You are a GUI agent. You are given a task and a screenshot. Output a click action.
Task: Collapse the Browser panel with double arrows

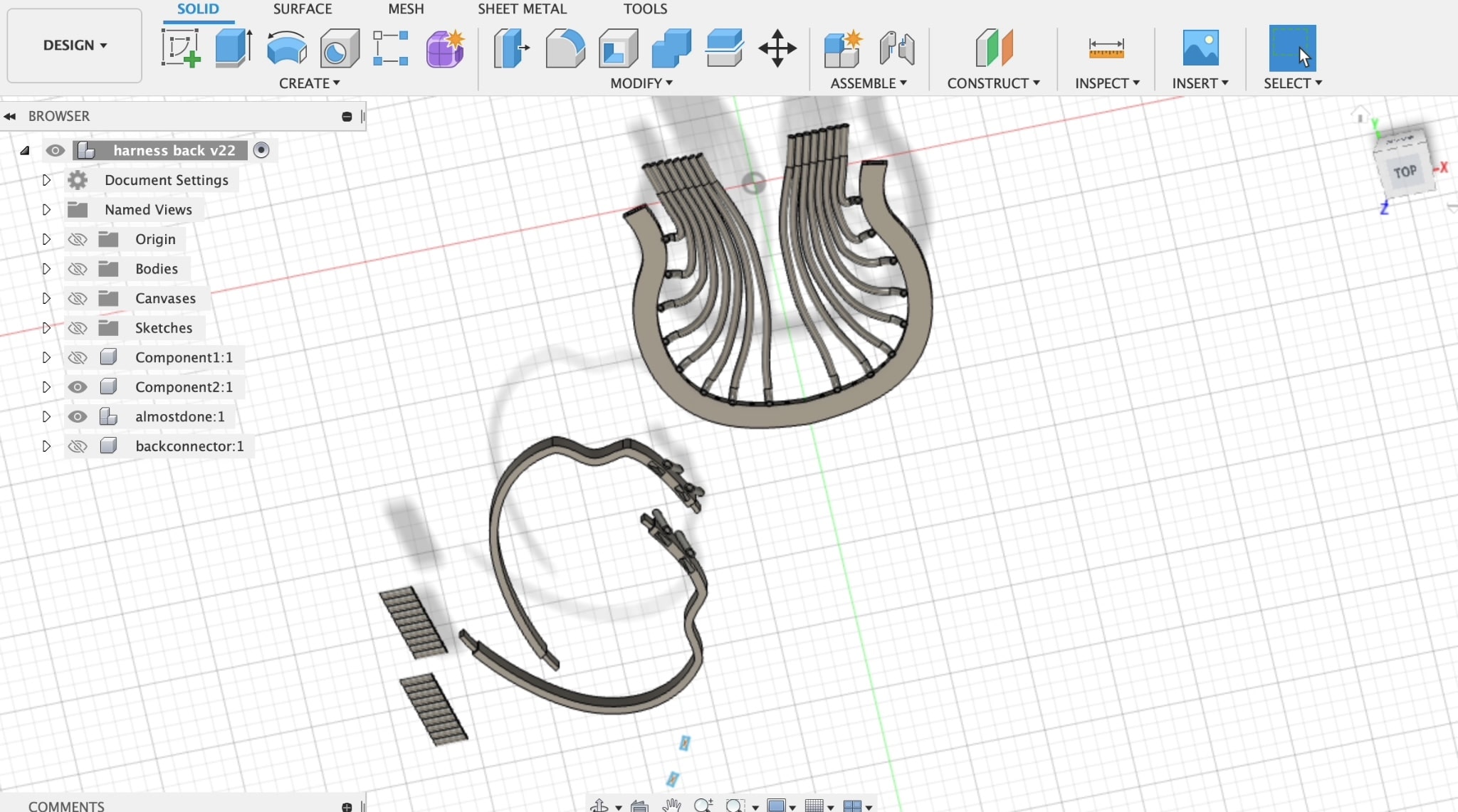point(10,116)
